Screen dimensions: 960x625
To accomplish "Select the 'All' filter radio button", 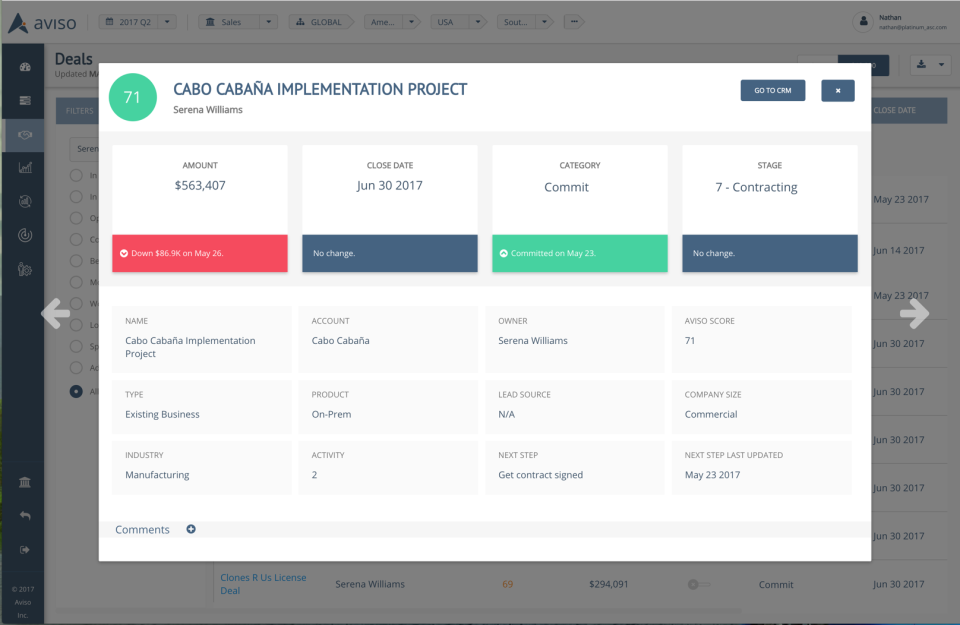I will pos(77,391).
